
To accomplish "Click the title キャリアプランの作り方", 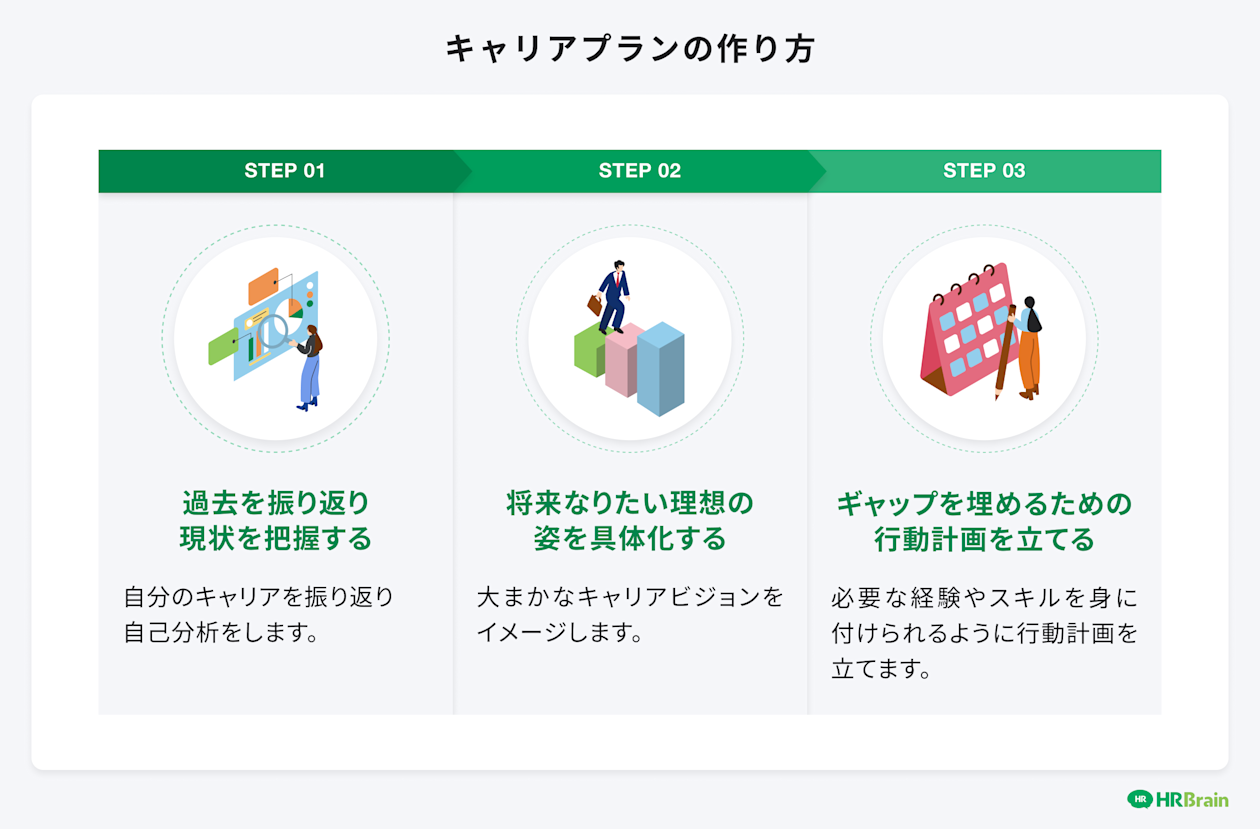I will pos(630,49).
